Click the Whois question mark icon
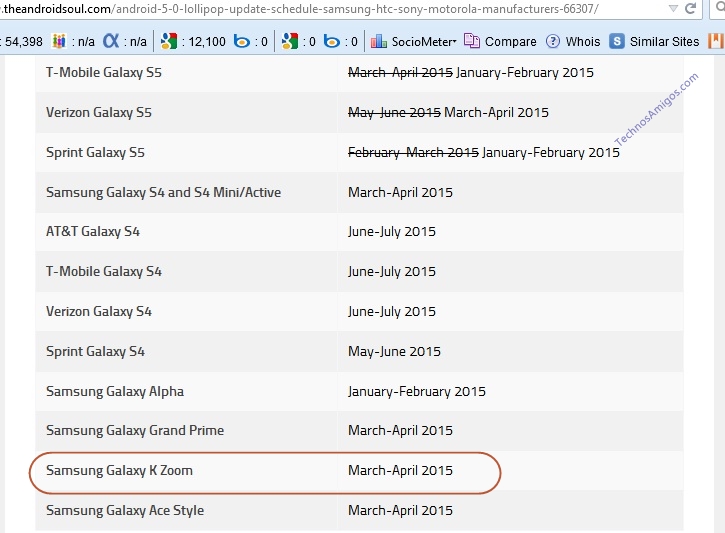Viewport: 725px width, 533px height. [x=553, y=41]
